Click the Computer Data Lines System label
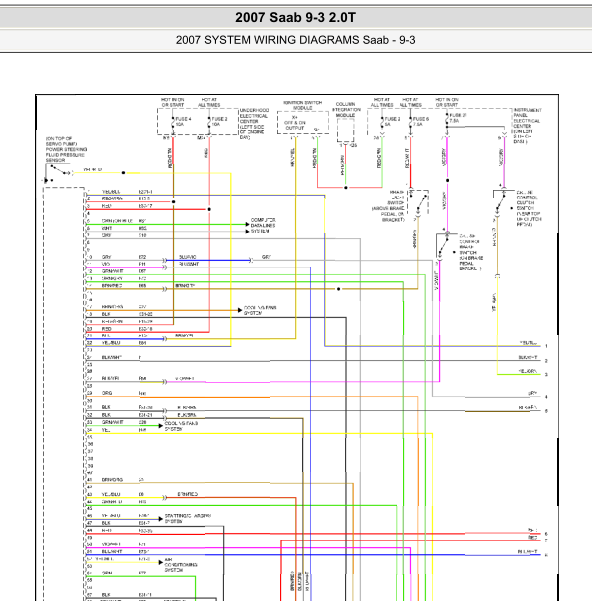The image size is (592, 601). (263, 226)
